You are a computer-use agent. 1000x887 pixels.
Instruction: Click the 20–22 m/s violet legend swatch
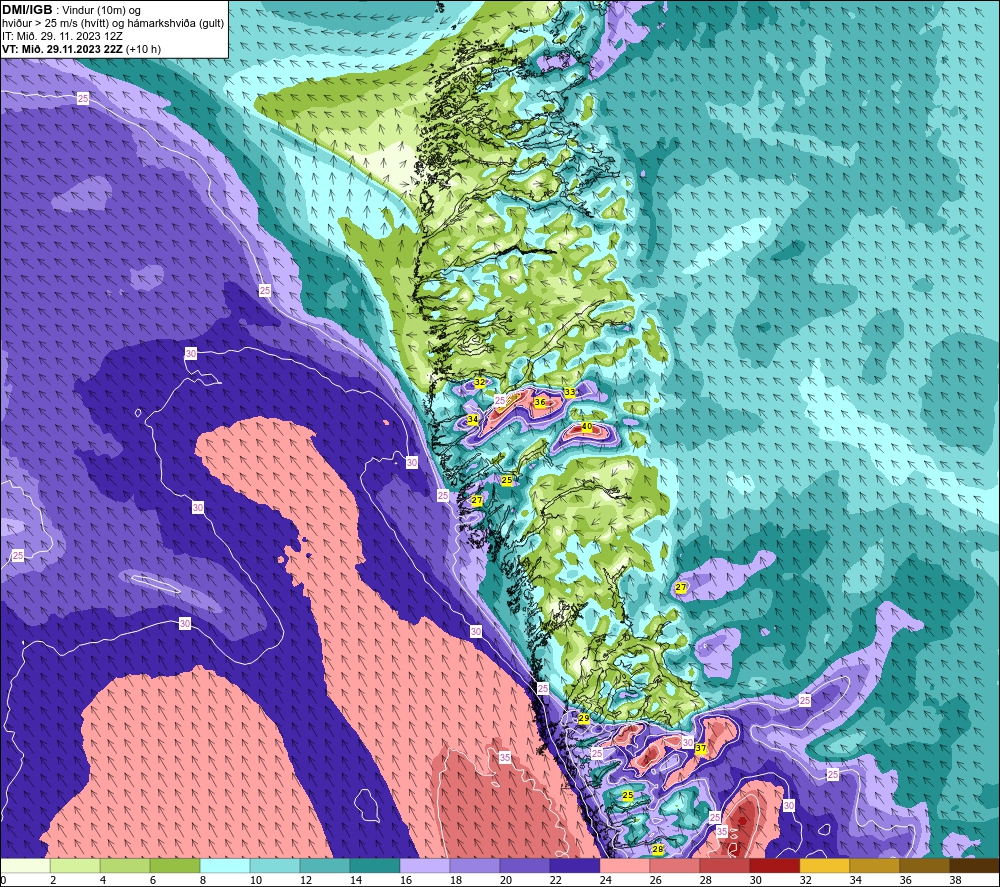(525, 866)
